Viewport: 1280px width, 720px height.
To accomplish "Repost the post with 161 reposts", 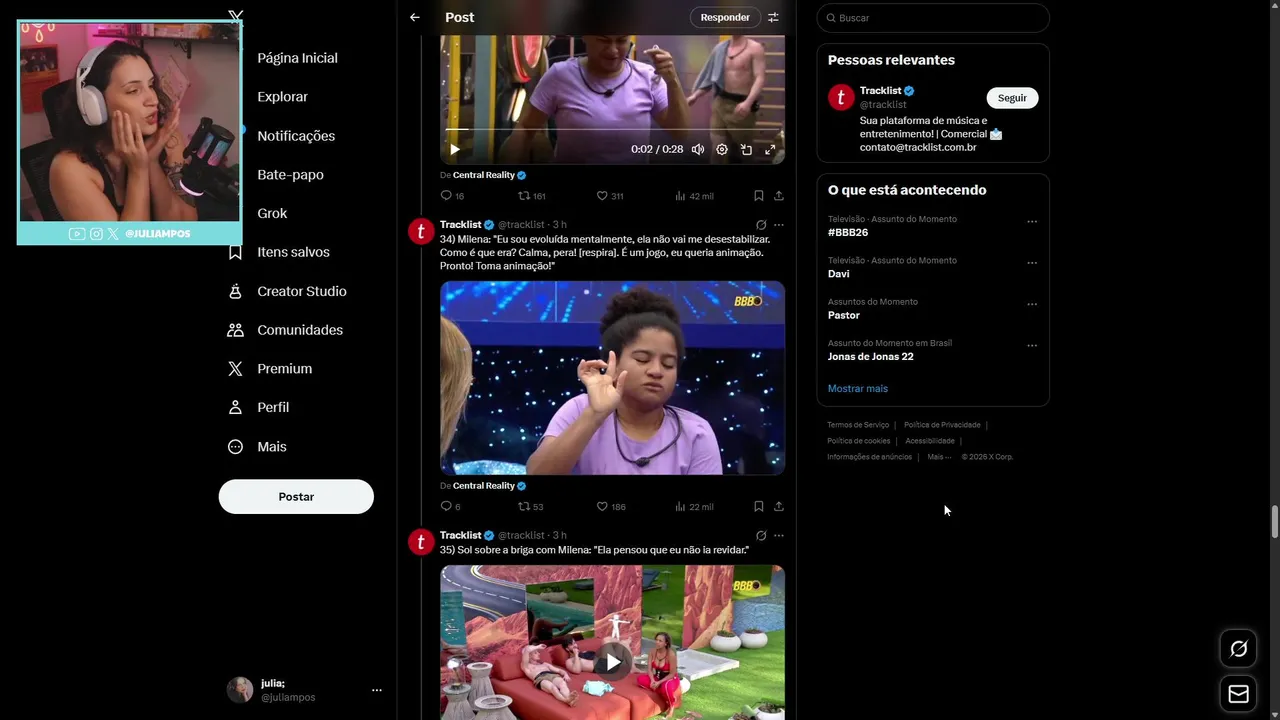I will pos(531,196).
